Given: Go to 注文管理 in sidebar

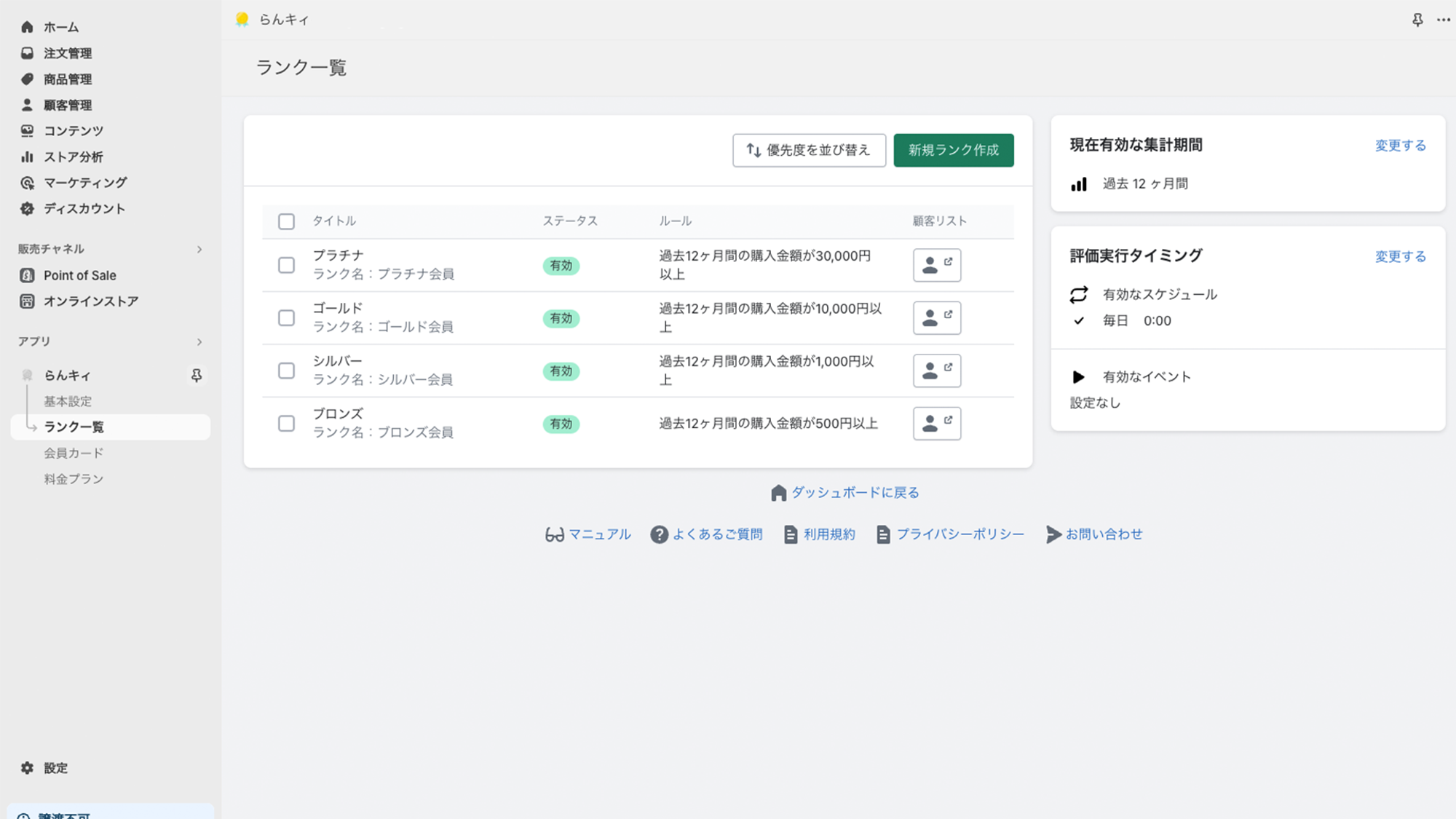Looking at the screenshot, I should tap(68, 53).
